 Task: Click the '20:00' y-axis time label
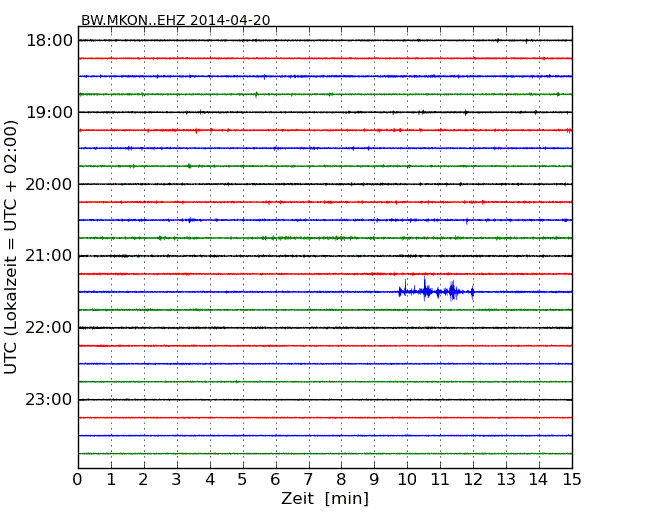(49, 184)
